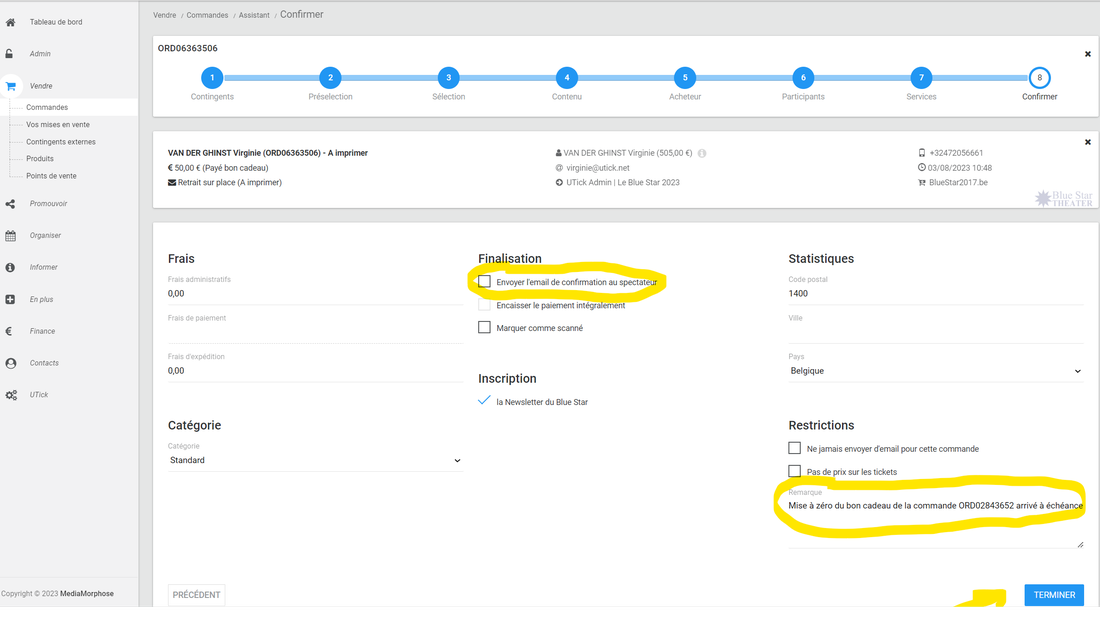Viewport: 1100px width, 622px height.
Task: Open the Catégorie Standard dropdown
Action: click(315, 460)
